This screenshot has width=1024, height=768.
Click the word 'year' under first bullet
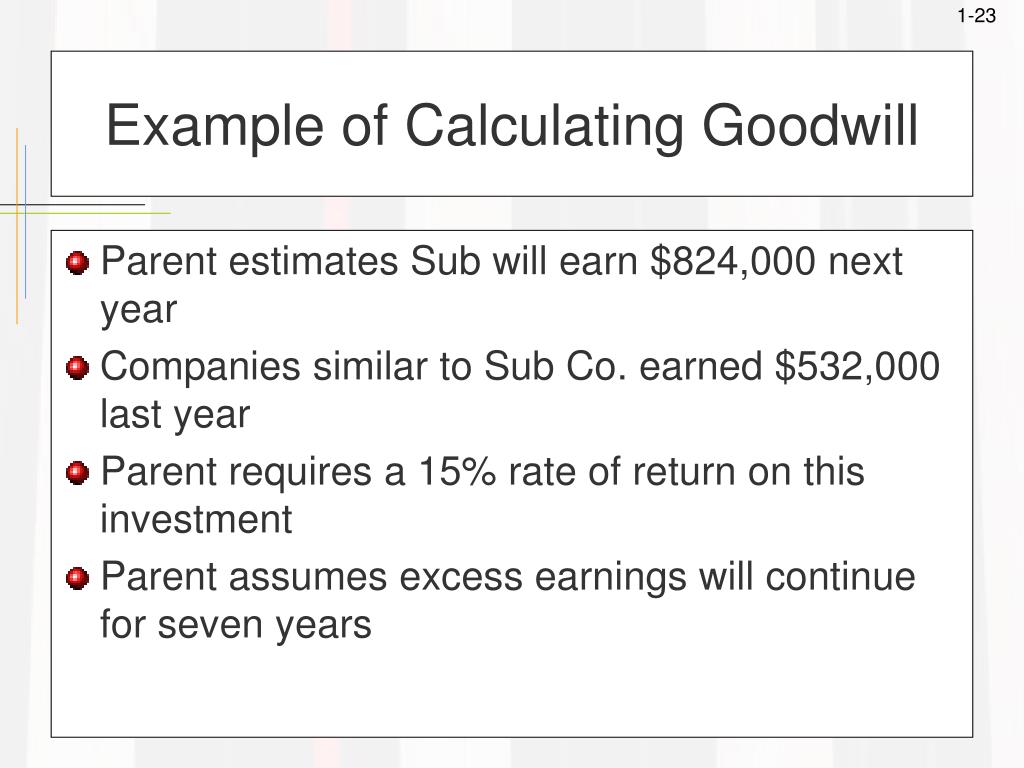(x=138, y=311)
